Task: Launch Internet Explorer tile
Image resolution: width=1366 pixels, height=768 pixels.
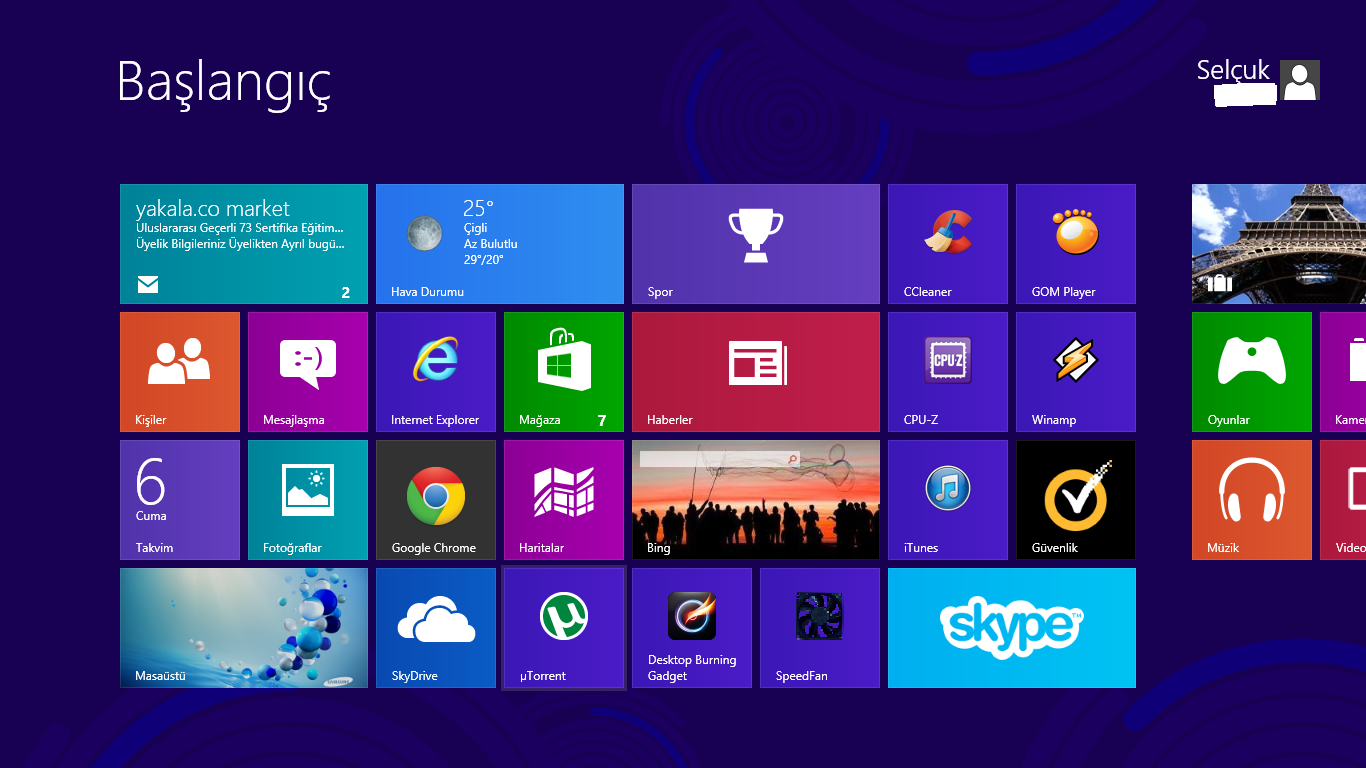Action: [x=436, y=372]
